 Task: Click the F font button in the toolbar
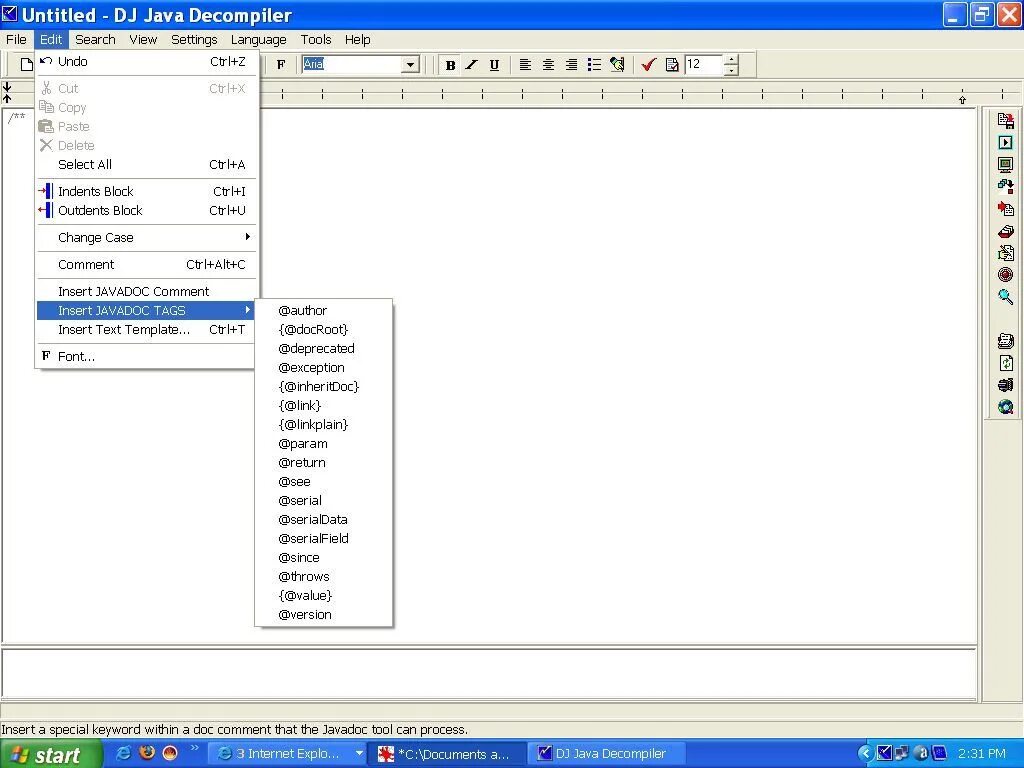pos(281,64)
